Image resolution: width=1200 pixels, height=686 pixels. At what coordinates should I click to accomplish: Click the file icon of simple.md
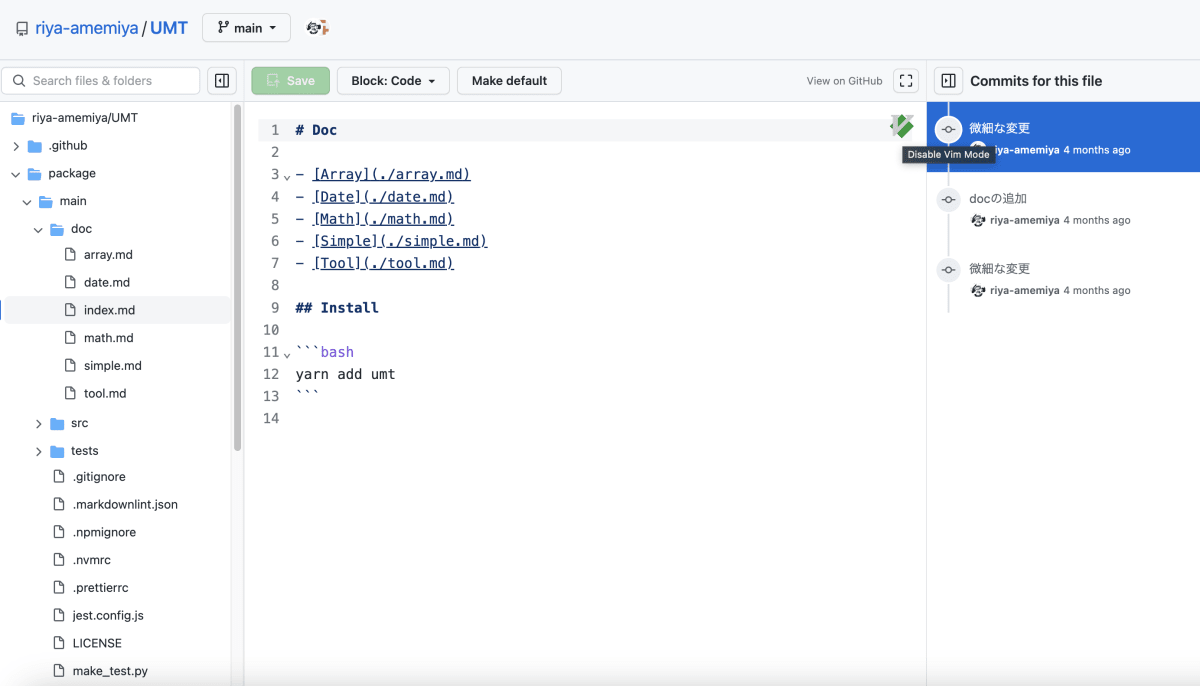pyautogui.click(x=70, y=366)
